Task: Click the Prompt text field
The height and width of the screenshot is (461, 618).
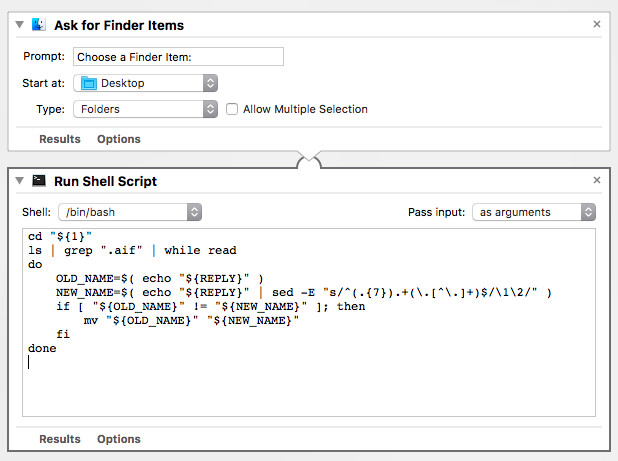Action: tap(178, 57)
